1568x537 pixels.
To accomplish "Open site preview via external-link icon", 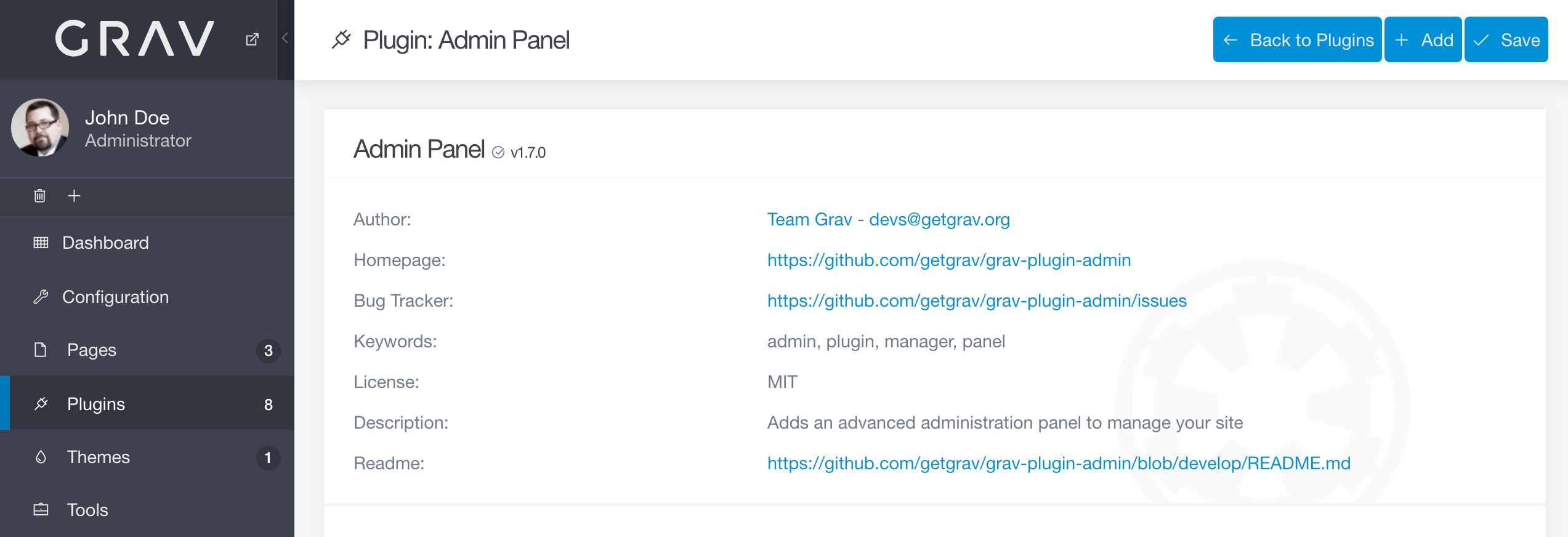I will click(x=253, y=38).
